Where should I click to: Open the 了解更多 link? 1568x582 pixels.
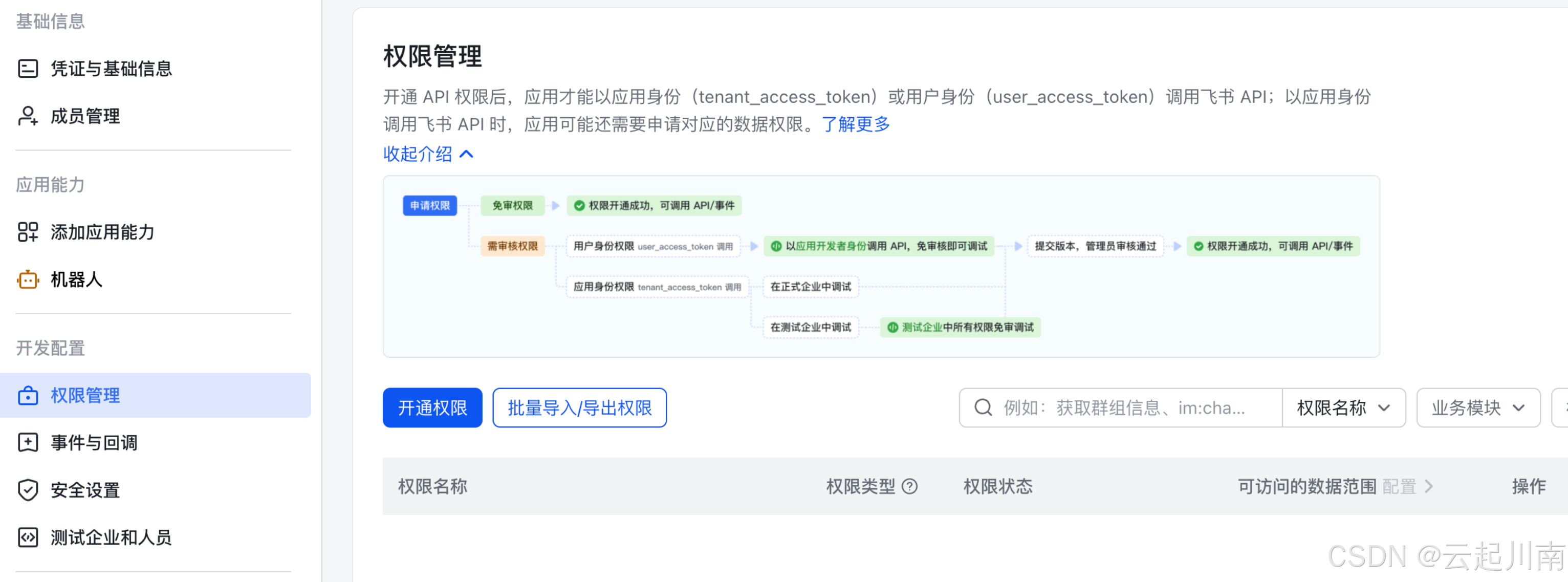click(855, 124)
